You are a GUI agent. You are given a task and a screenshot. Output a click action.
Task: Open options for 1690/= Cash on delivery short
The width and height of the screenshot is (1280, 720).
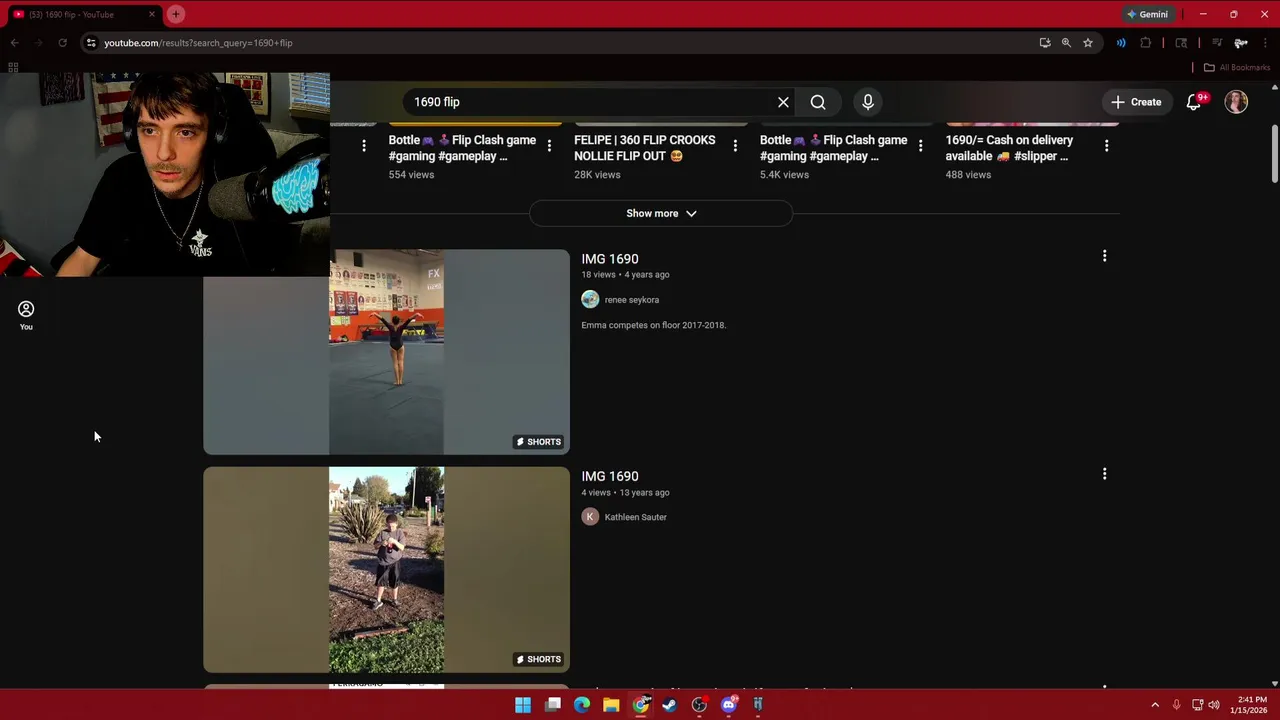pyautogui.click(x=1106, y=146)
